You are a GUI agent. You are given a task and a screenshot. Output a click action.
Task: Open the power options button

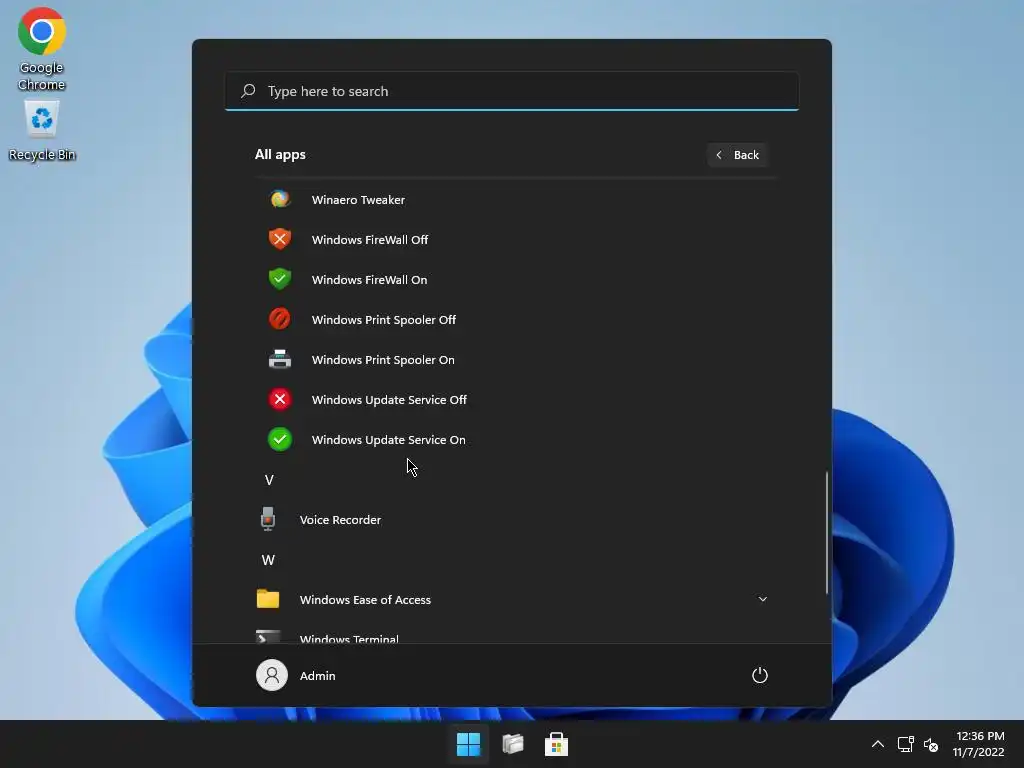(760, 675)
